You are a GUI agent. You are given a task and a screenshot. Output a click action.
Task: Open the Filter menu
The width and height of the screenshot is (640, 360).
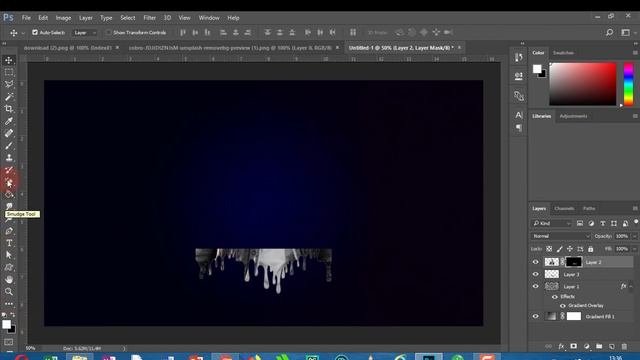tap(149, 18)
